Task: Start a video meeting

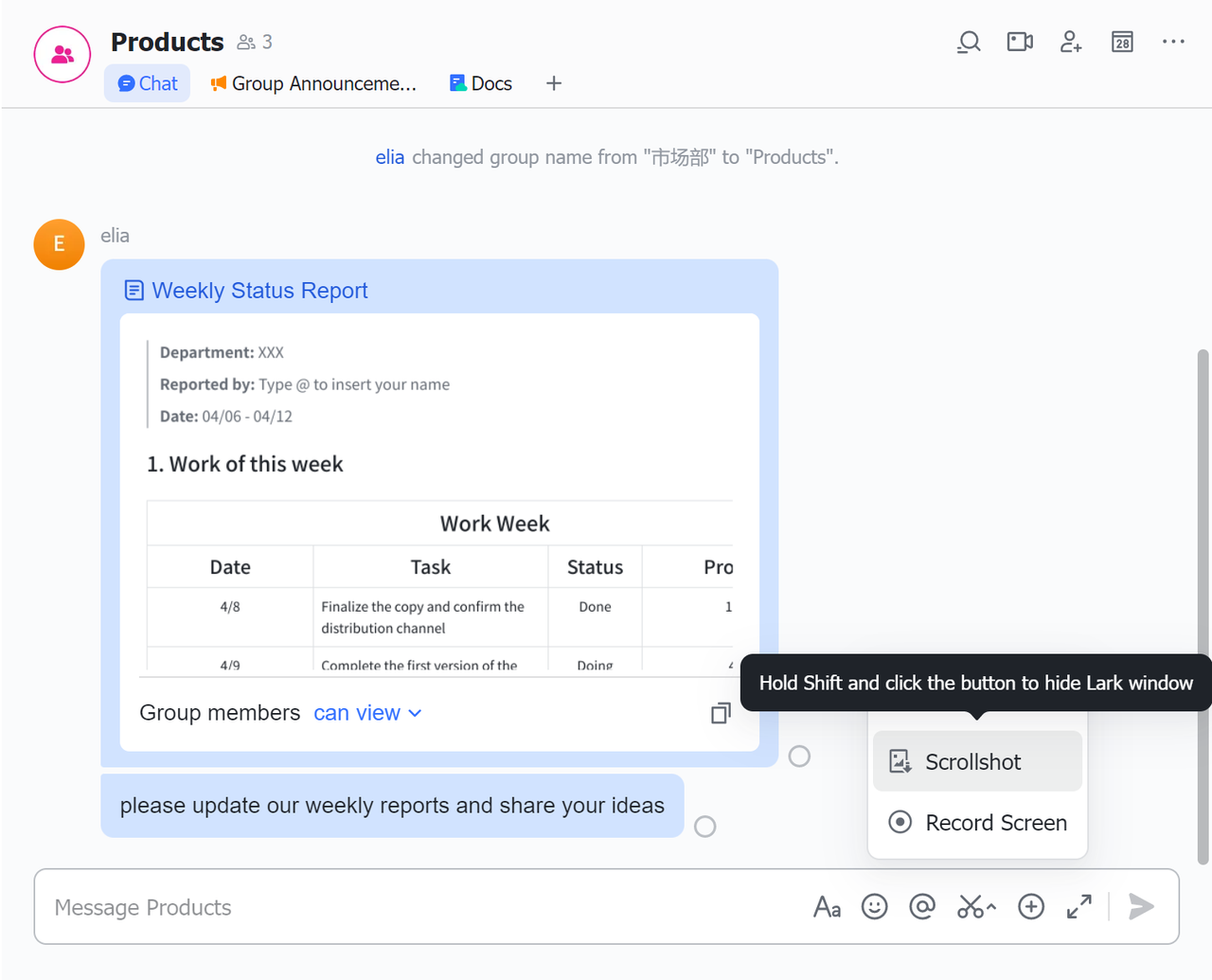Action: tap(1019, 42)
